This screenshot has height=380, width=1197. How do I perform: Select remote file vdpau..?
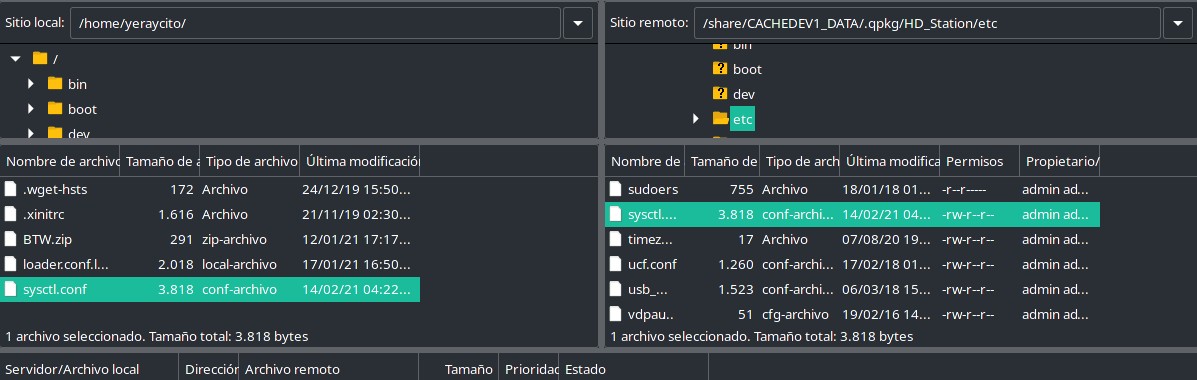pyautogui.click(x=852, y=314)
